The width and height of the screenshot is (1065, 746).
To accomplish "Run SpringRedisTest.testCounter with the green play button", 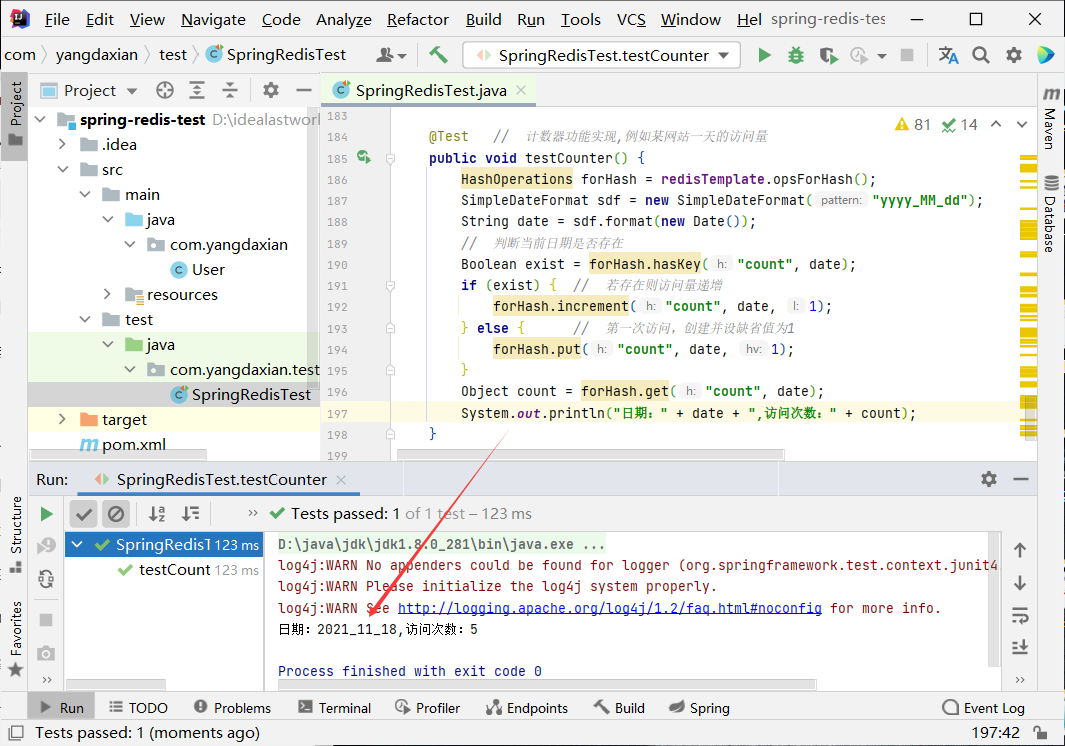I will click(764, 55).
